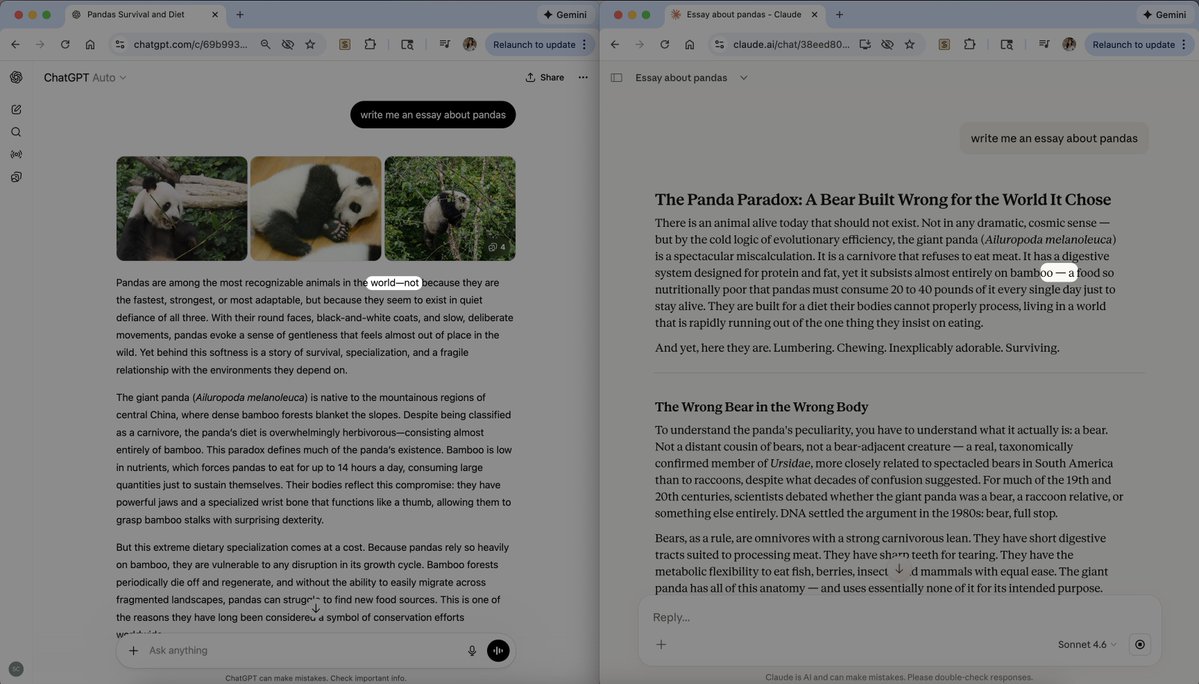
Task: Expand the 'Essay about pandas' chat title dropdown
Action: tap(743, 77)
